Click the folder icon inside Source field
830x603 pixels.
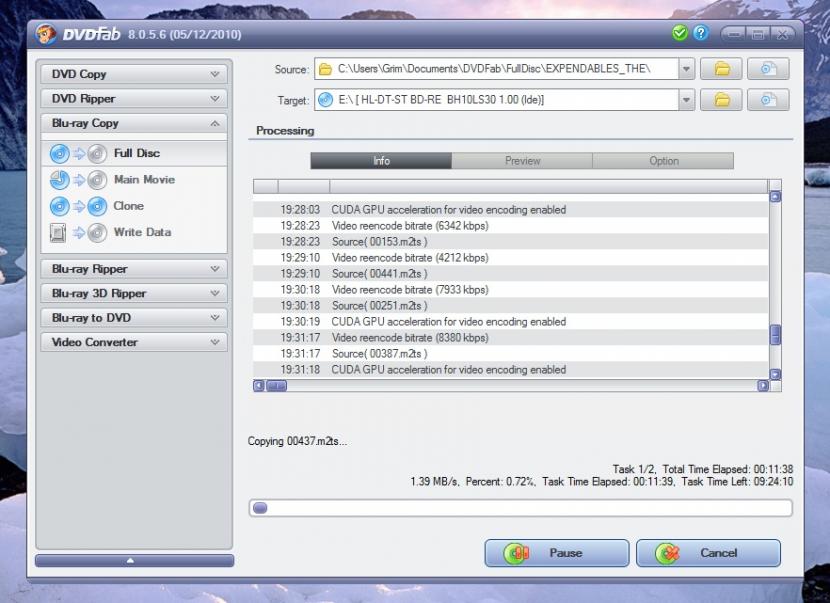click(325, 69)
